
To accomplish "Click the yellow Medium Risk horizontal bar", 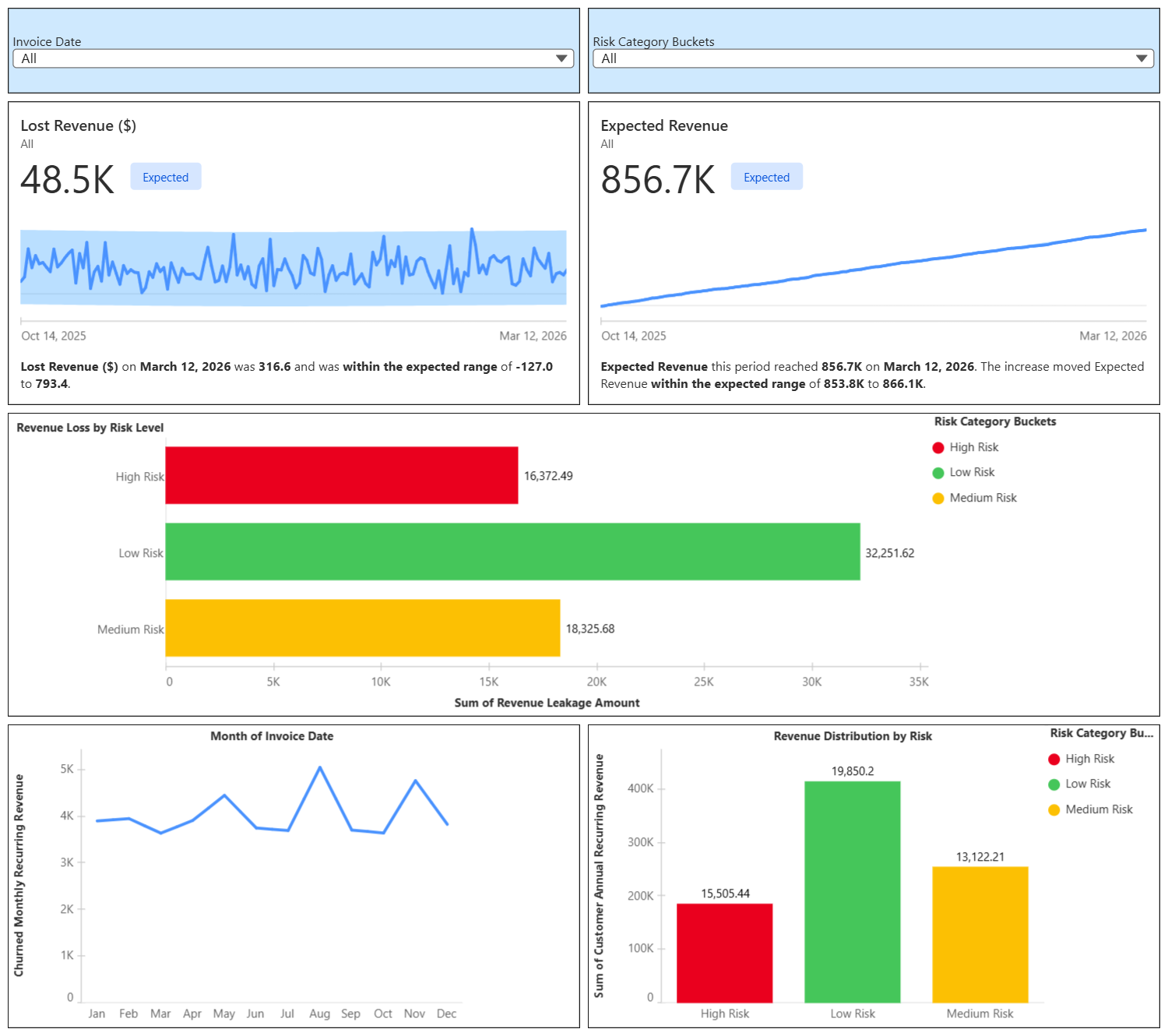I will (x=363, y=628).
